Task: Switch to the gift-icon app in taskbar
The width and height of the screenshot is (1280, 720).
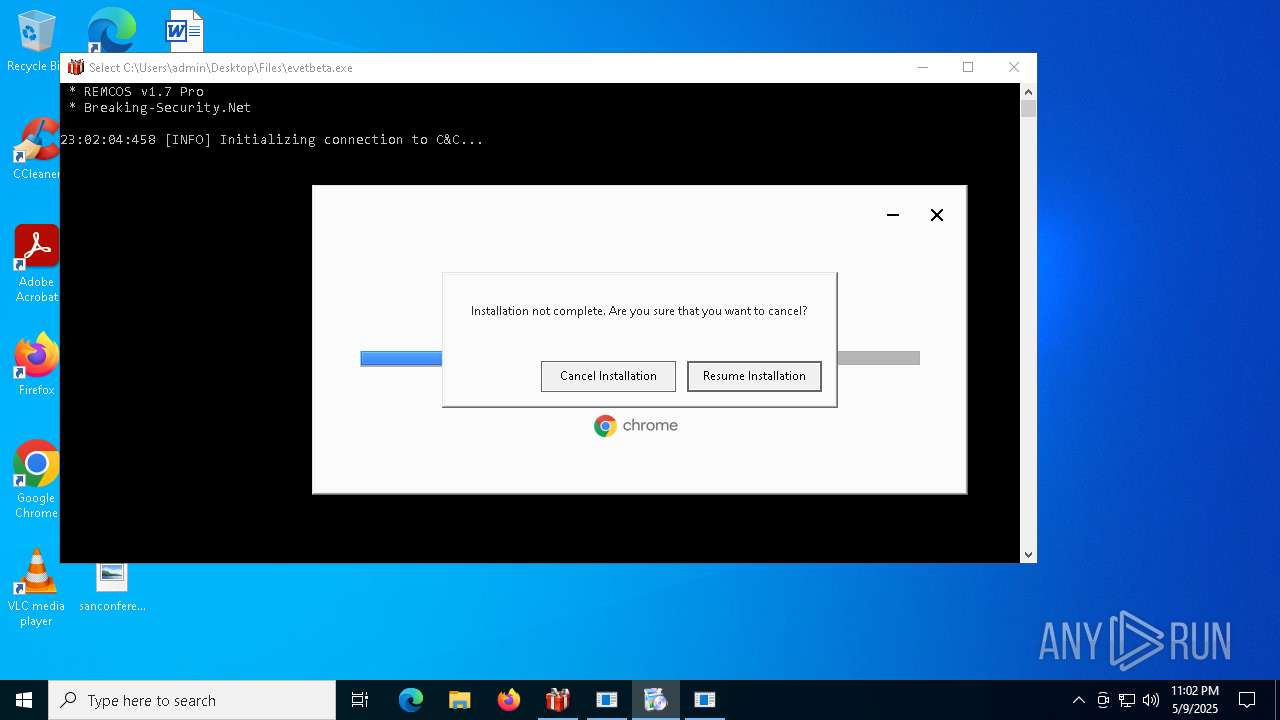Action: (x=558, y=700)
